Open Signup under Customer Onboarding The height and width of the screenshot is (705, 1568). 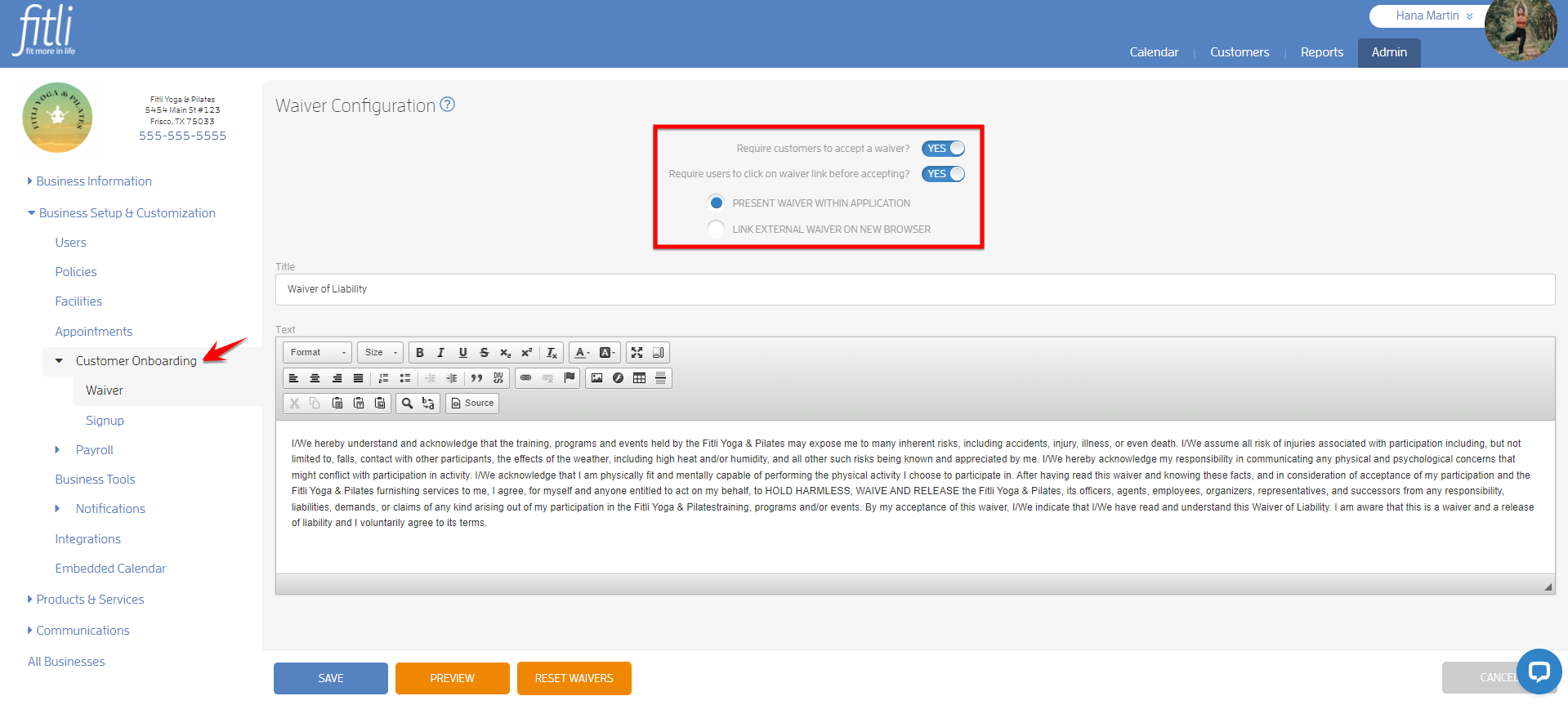tap(105, 421)
